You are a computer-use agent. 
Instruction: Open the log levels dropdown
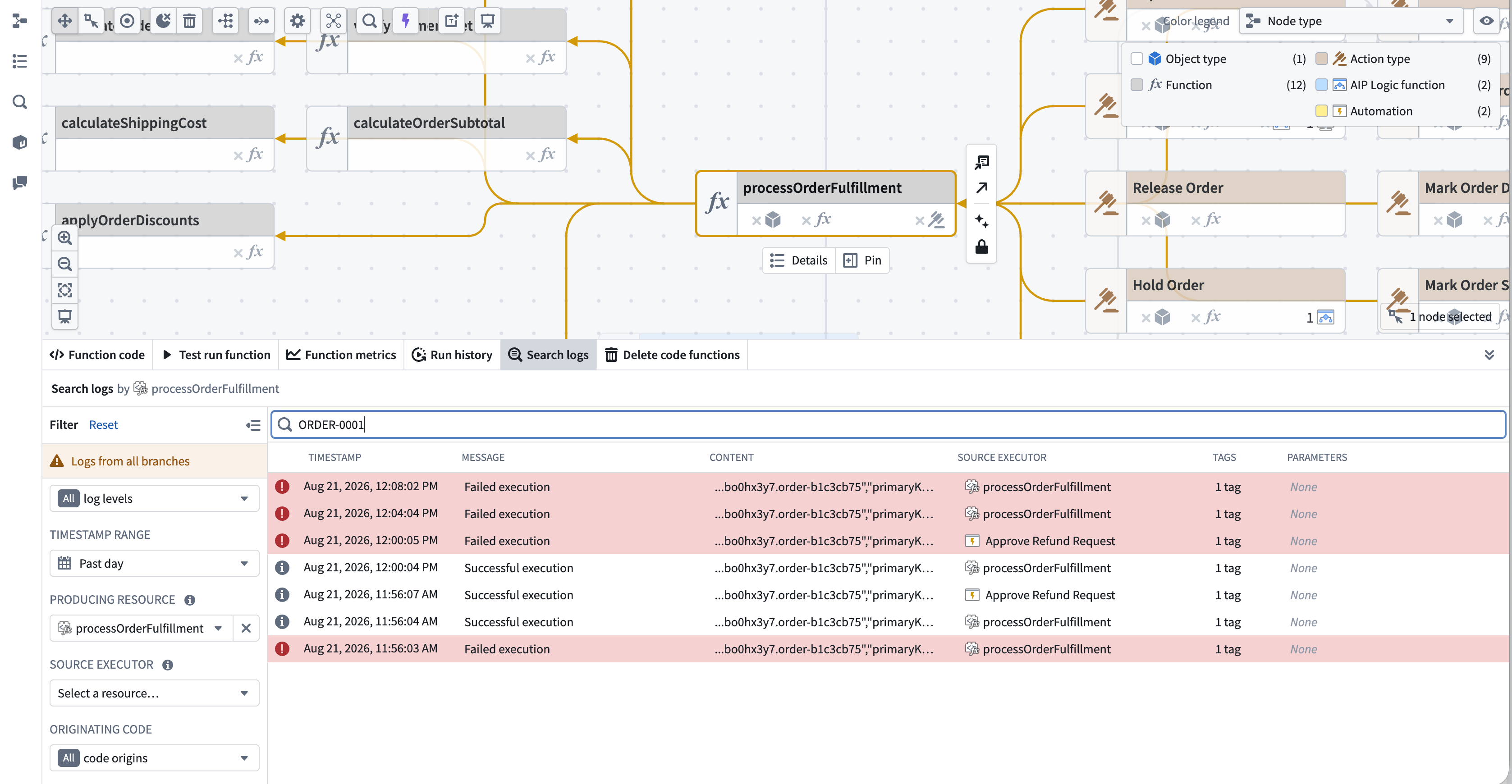coord(154,498)
